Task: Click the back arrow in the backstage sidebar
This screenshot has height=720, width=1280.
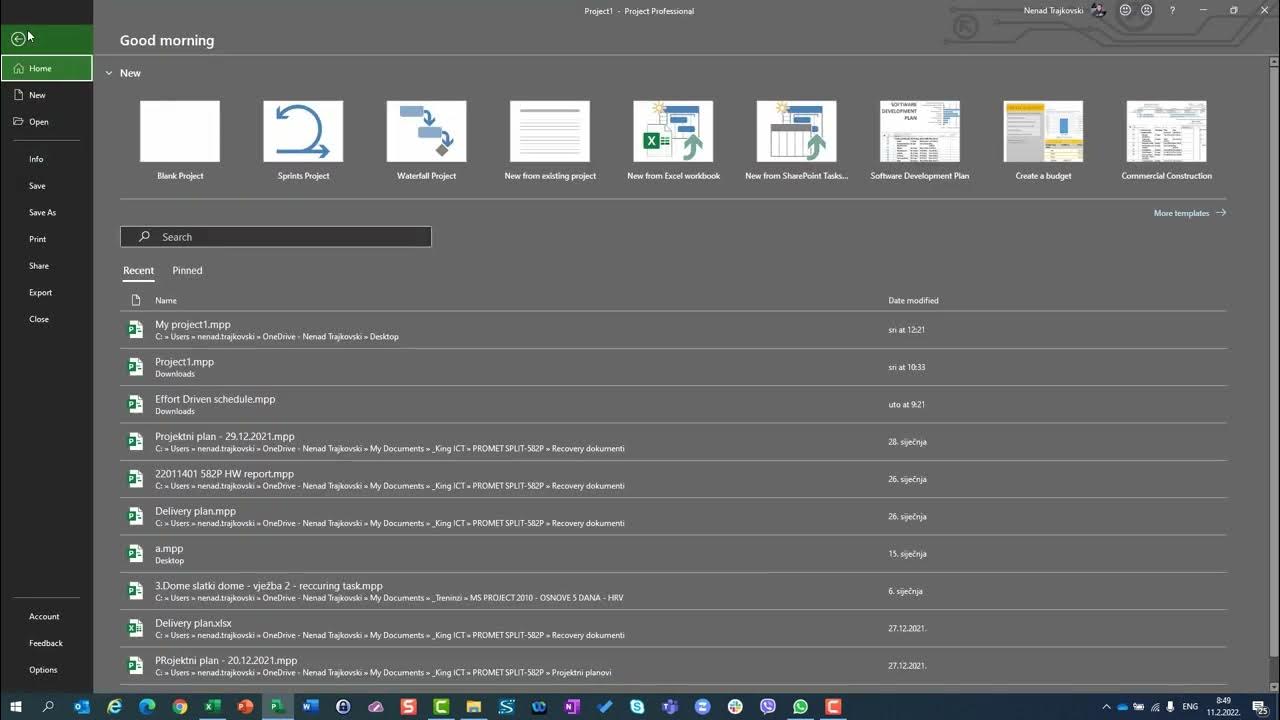Action: [18, 39]
